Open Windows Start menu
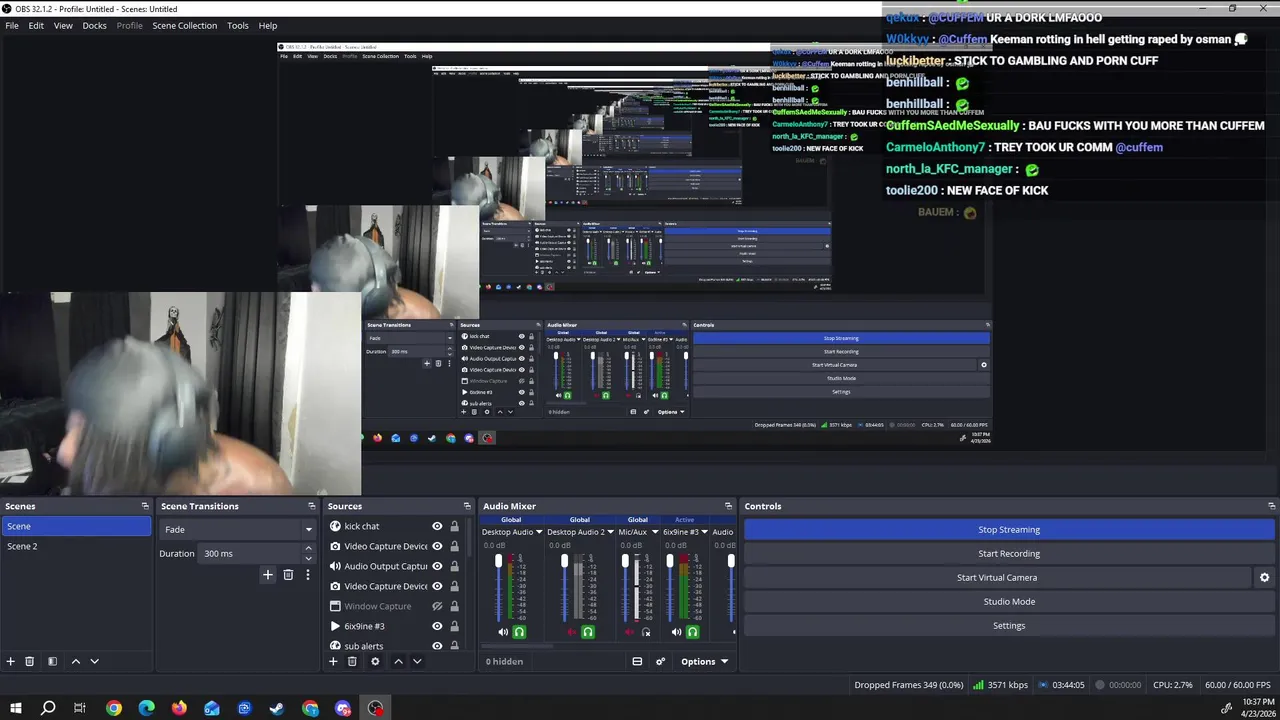1280x720 pixels. coord(16,708)
